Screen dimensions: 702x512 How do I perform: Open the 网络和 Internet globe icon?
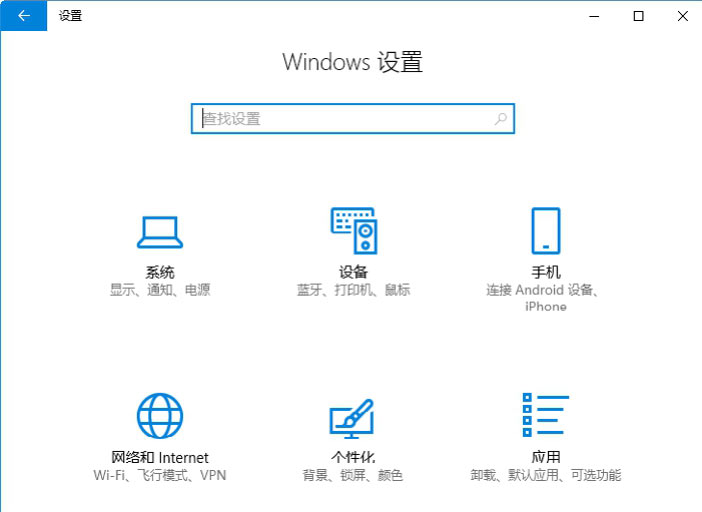click(160, 416)
